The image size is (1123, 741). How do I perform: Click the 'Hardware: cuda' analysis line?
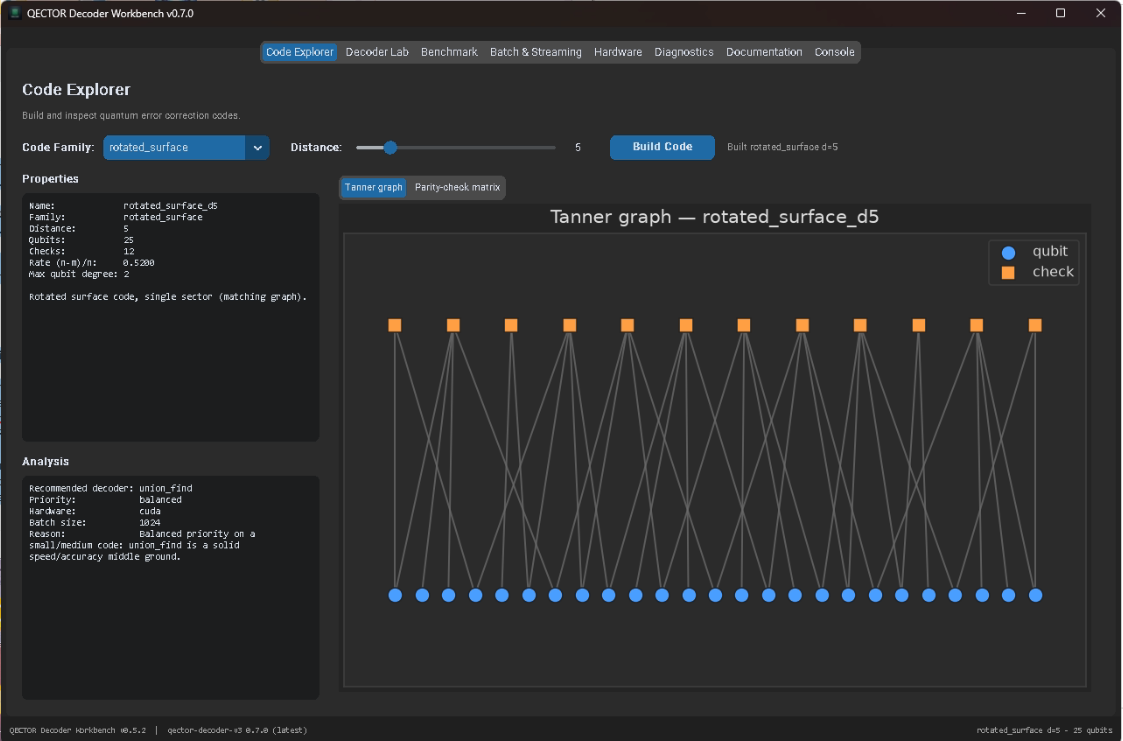pos(95,511)
